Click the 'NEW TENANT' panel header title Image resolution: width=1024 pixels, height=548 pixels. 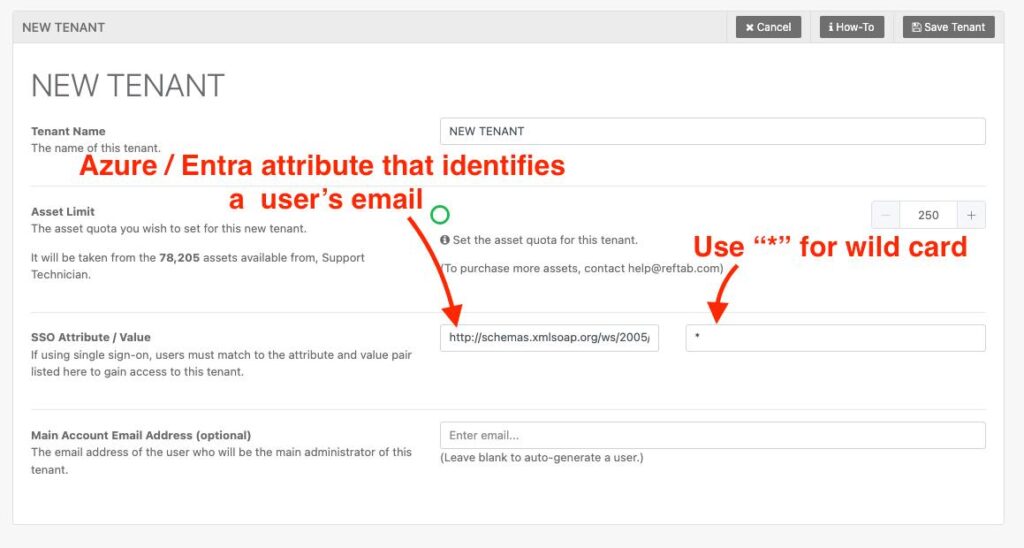coord(63,27)
